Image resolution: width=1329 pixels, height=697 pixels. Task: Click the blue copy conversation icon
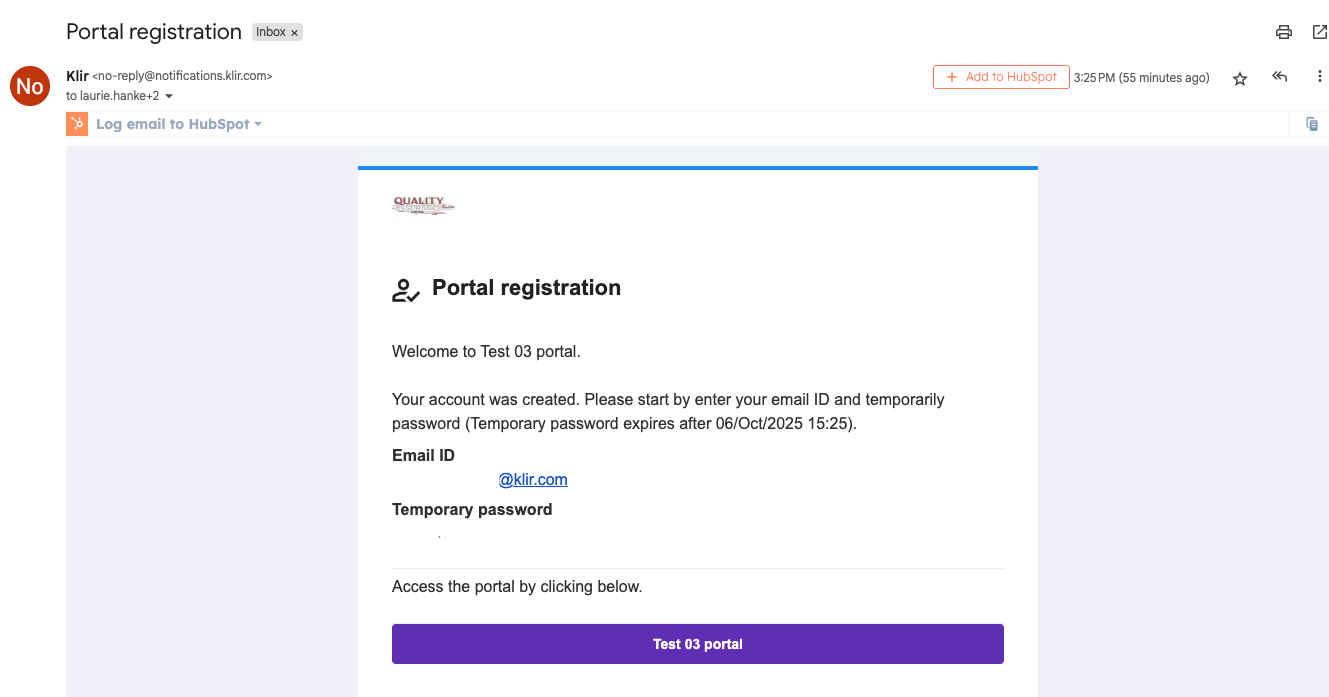(1312, 123)
